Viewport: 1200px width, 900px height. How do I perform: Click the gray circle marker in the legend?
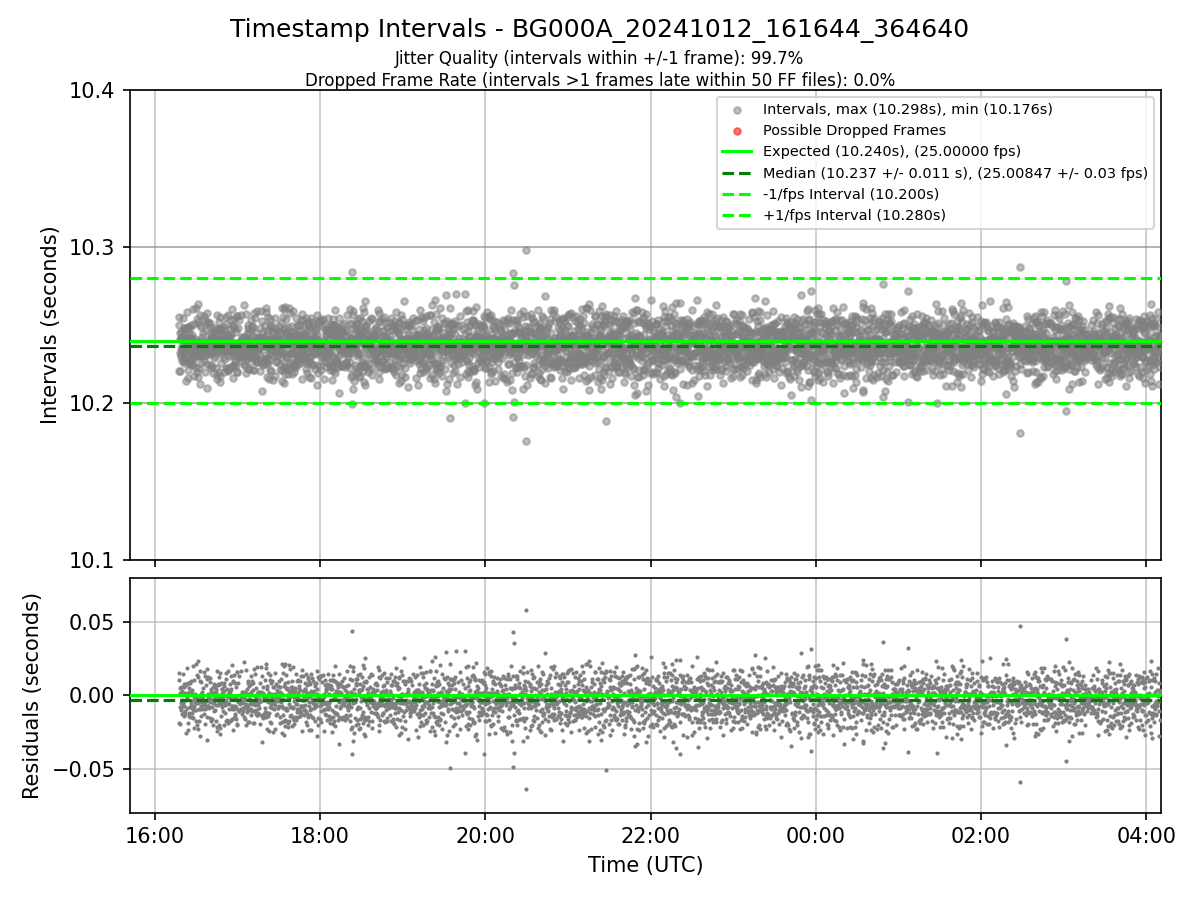pos(737,110)
